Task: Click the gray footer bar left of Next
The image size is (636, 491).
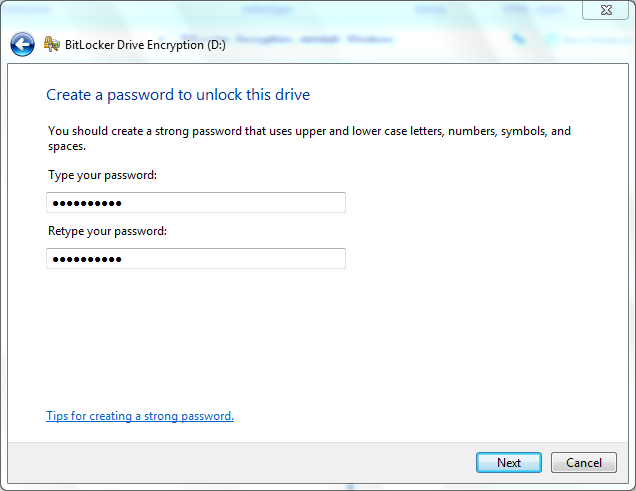Action: point(239,463)
